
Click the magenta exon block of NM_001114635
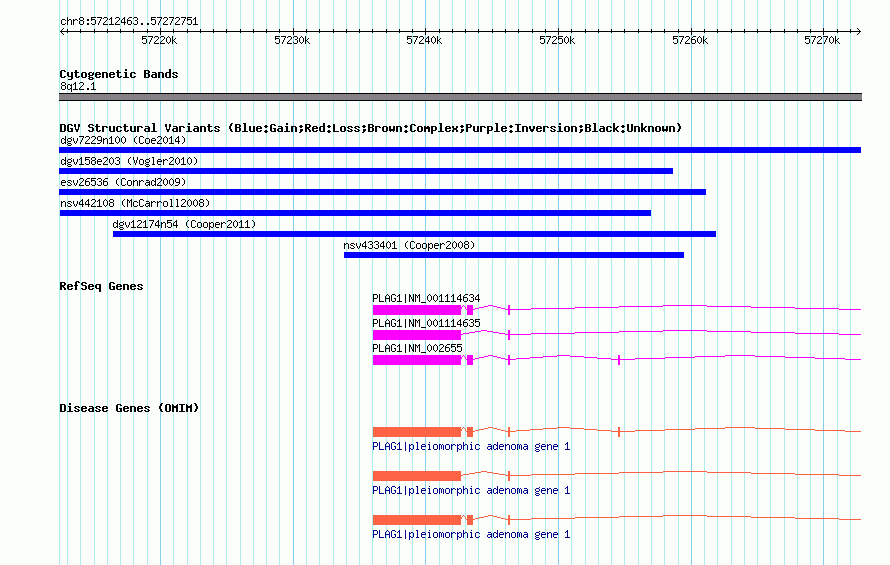point(417,334)
